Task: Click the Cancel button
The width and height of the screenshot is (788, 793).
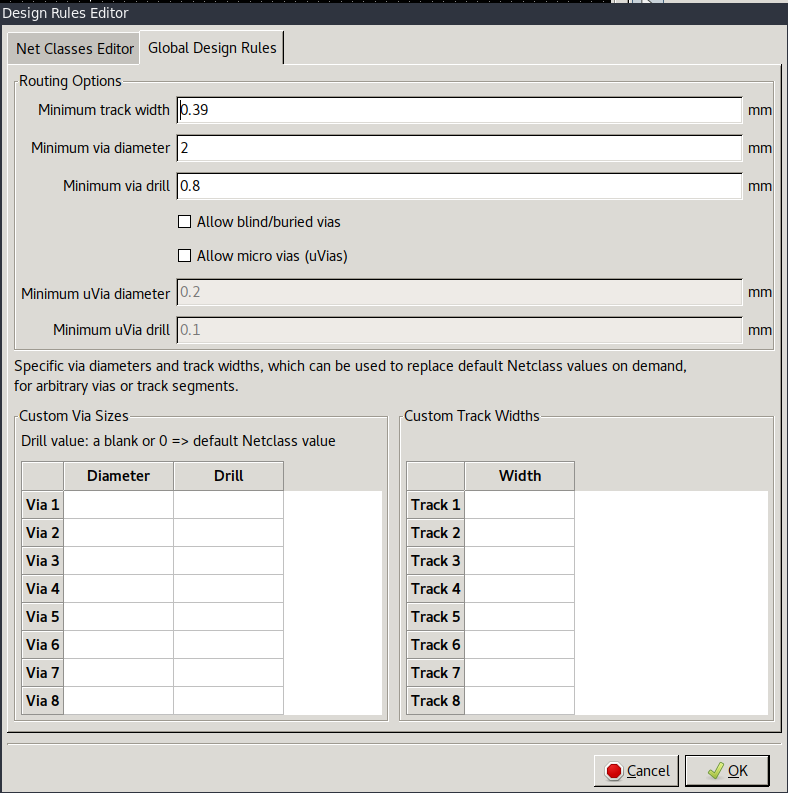Action: [x=636, y=771]
